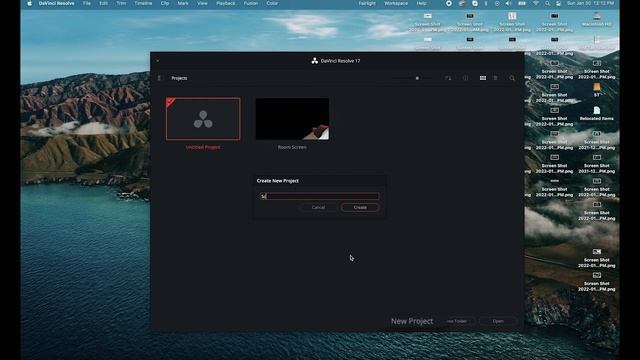The image size is (640, 360).
Task: Open the Clip menu
Action: click(x=165, y=3)
